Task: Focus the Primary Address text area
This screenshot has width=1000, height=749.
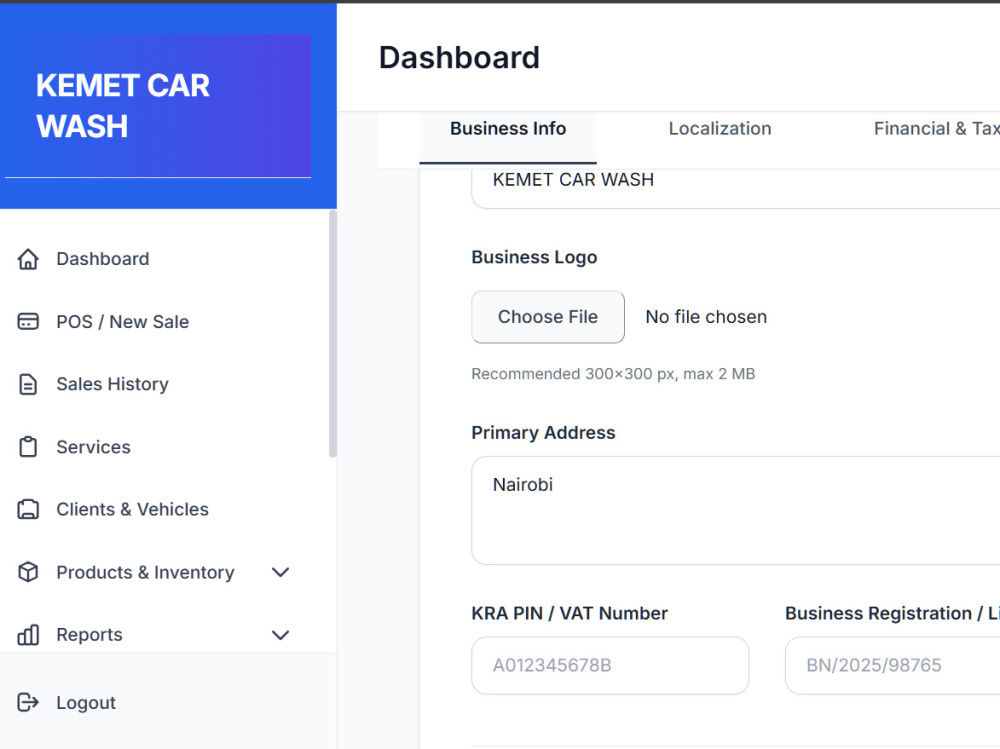Action: tap(735, 510)
